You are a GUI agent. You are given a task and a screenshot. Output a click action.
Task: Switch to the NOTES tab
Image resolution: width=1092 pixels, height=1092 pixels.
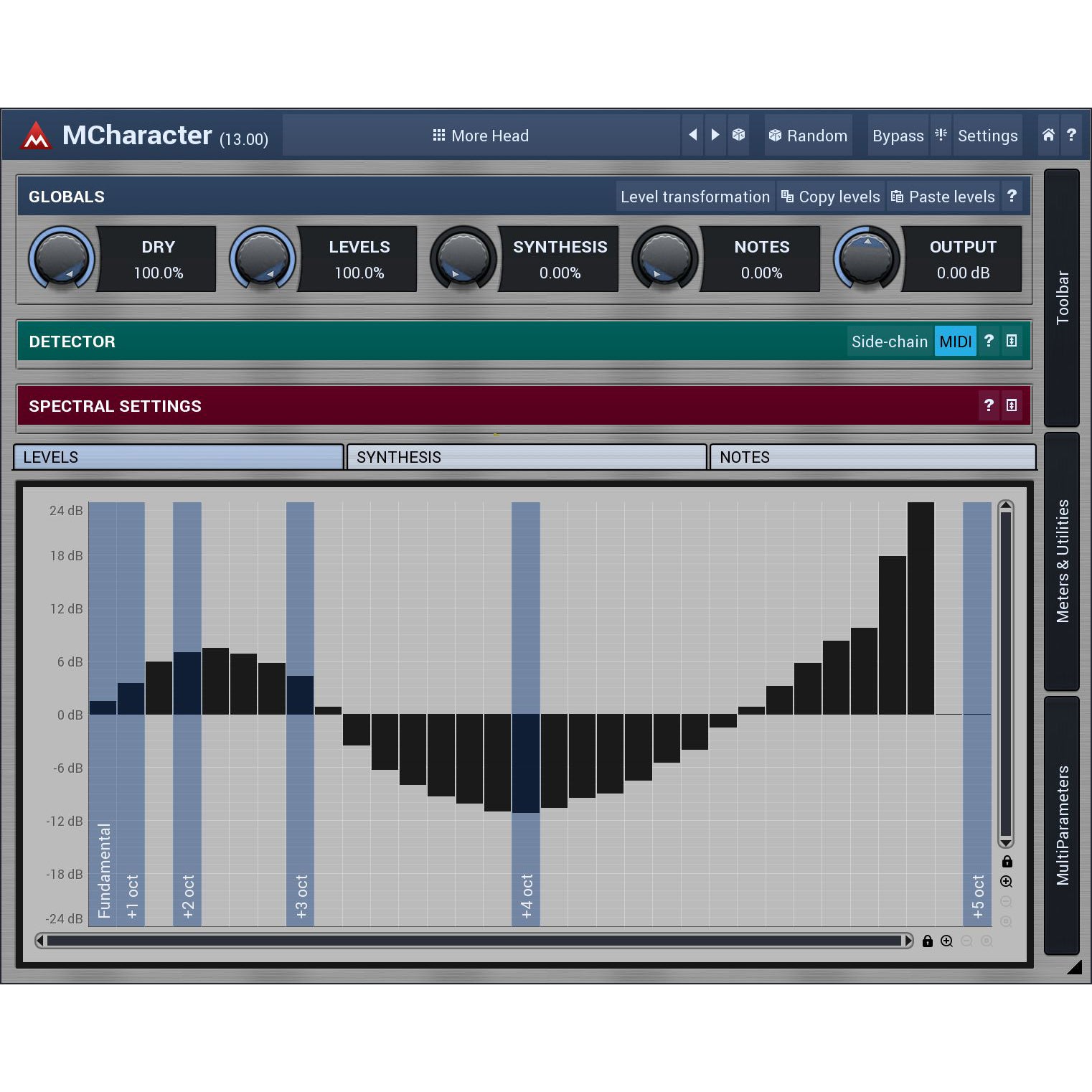(x=872, y=457)
